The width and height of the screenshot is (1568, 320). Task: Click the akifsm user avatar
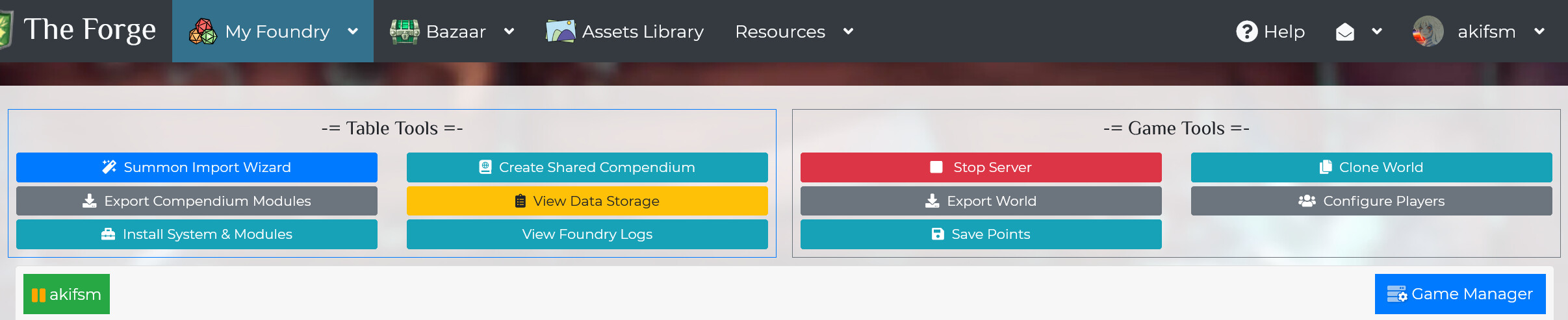(1428, 31)
